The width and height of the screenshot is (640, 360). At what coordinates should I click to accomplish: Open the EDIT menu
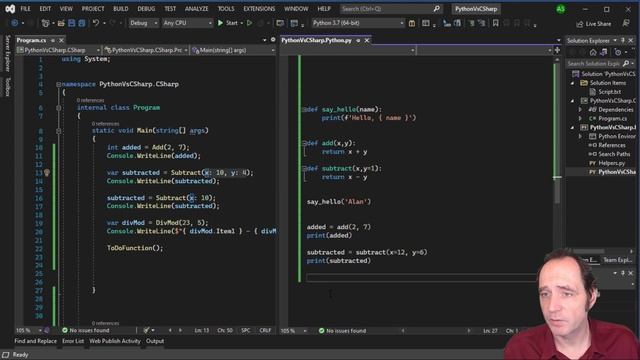(45, 9)
